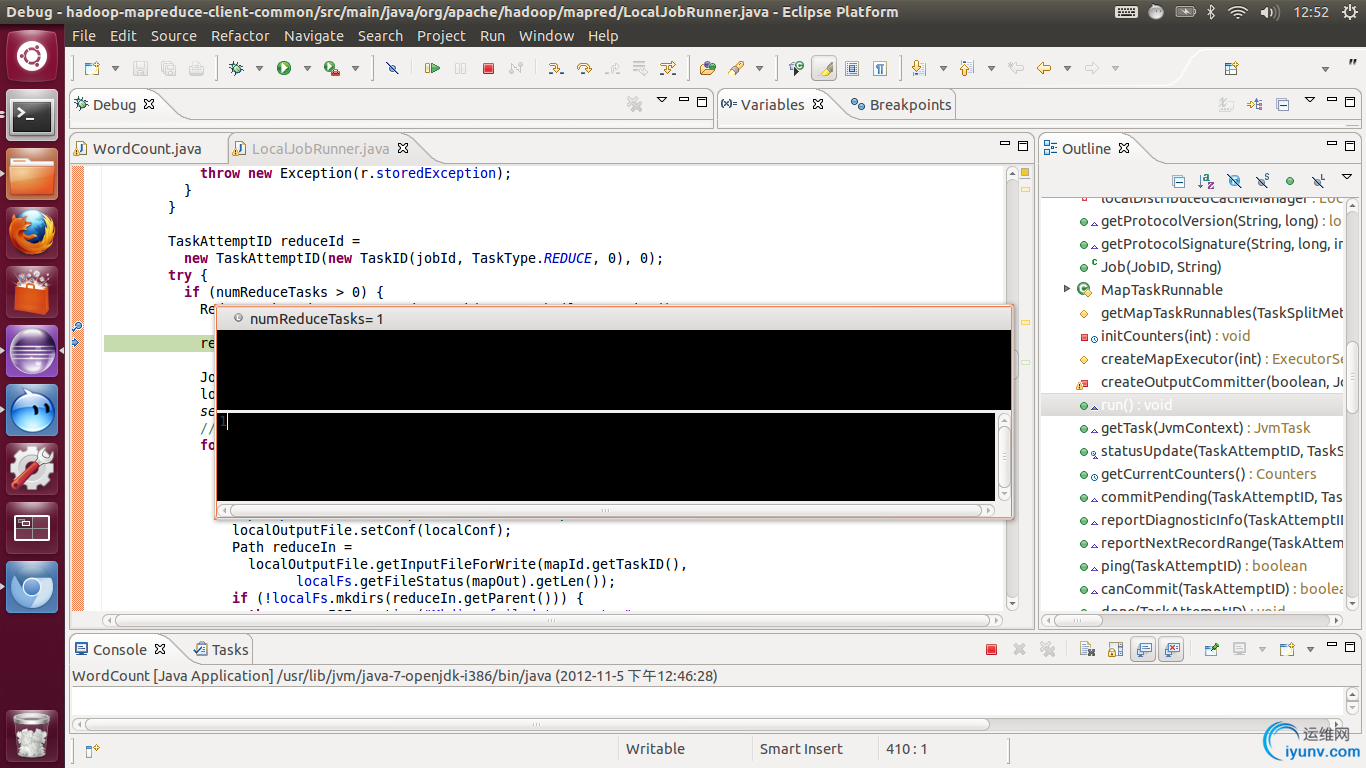The image size is (1366, 768).
Task: Open the Navigate menu
Action: pos(314,36)
